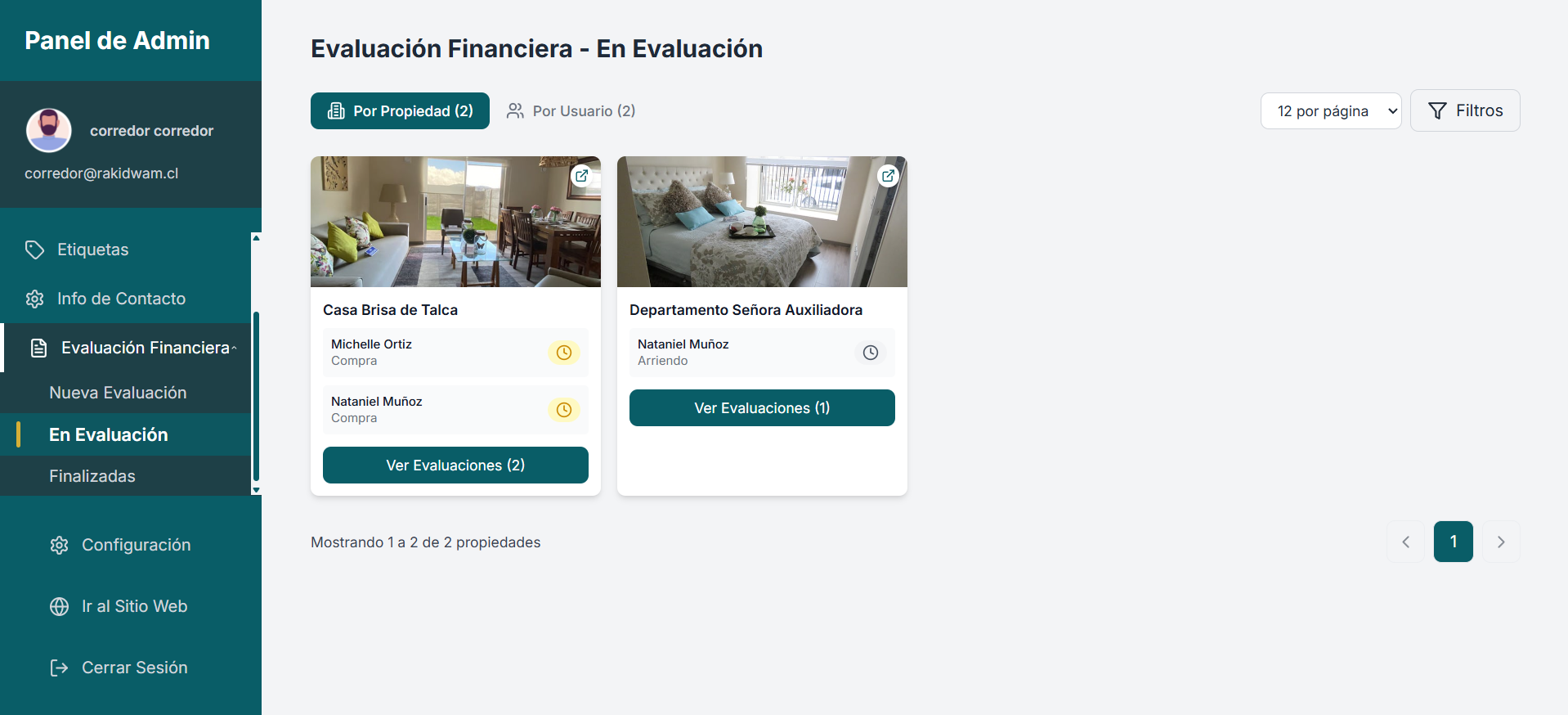
Task: Select the Por Propiedad tab
Action: click(x=400, y=111)
